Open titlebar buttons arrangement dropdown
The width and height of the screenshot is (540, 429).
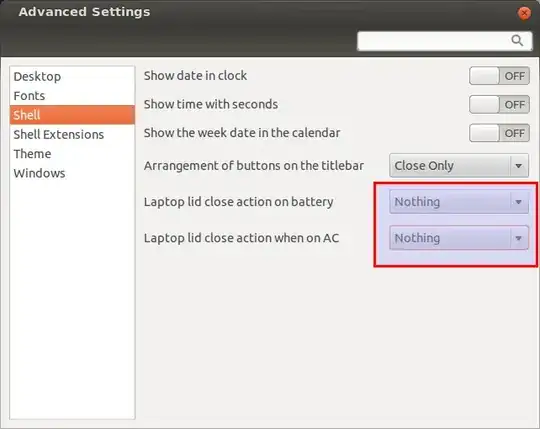pos(459,166)
